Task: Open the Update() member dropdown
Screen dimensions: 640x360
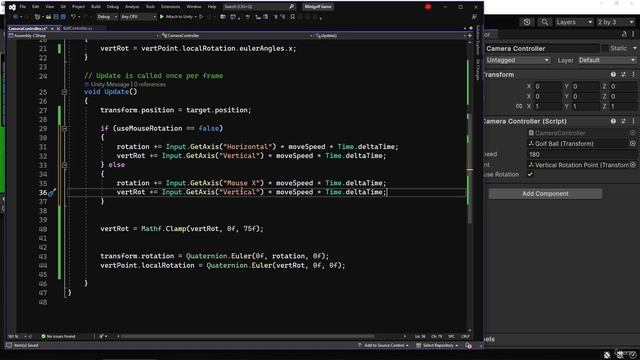Action: tap(390, 36)
